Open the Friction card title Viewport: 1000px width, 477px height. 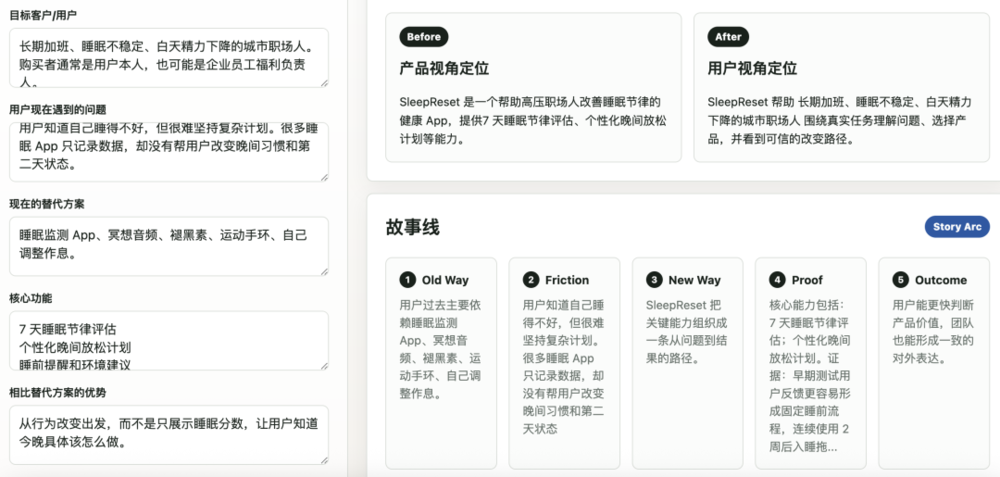(567, 280)
